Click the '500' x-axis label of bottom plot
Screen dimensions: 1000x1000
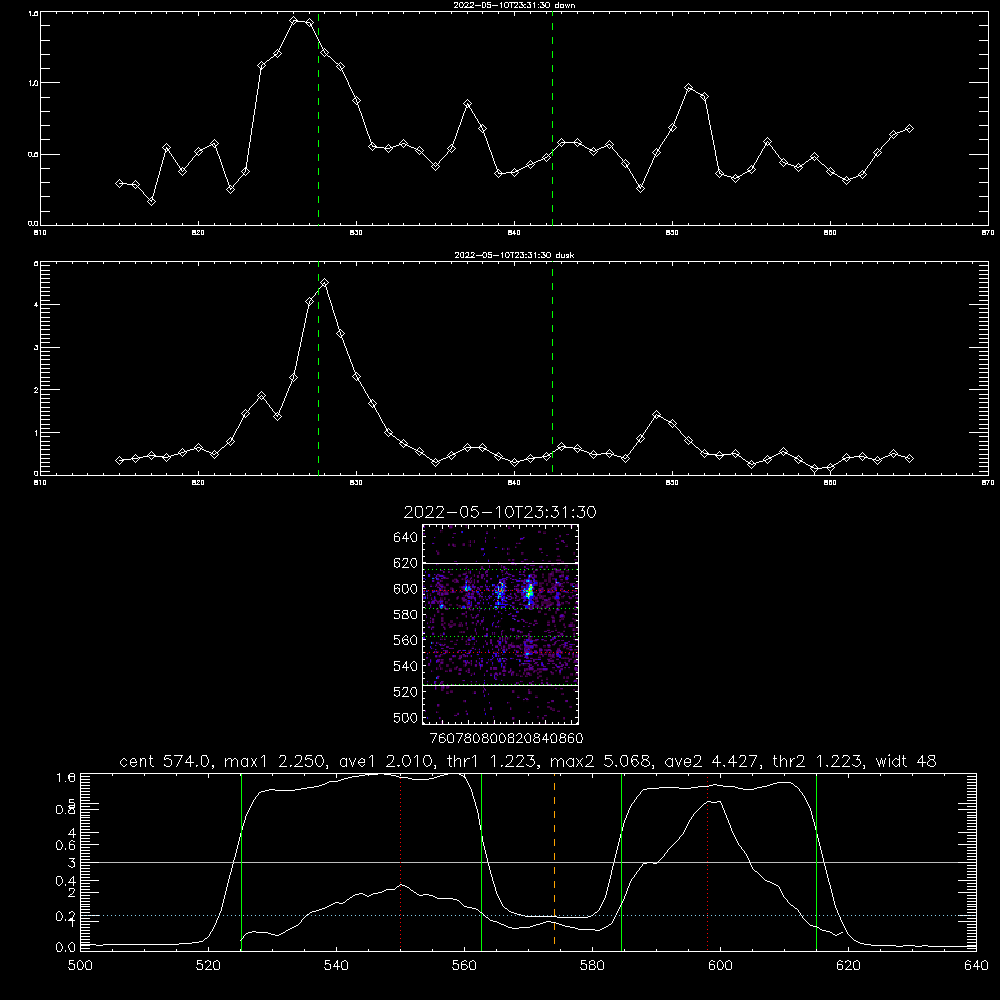(x=80, y=966)
